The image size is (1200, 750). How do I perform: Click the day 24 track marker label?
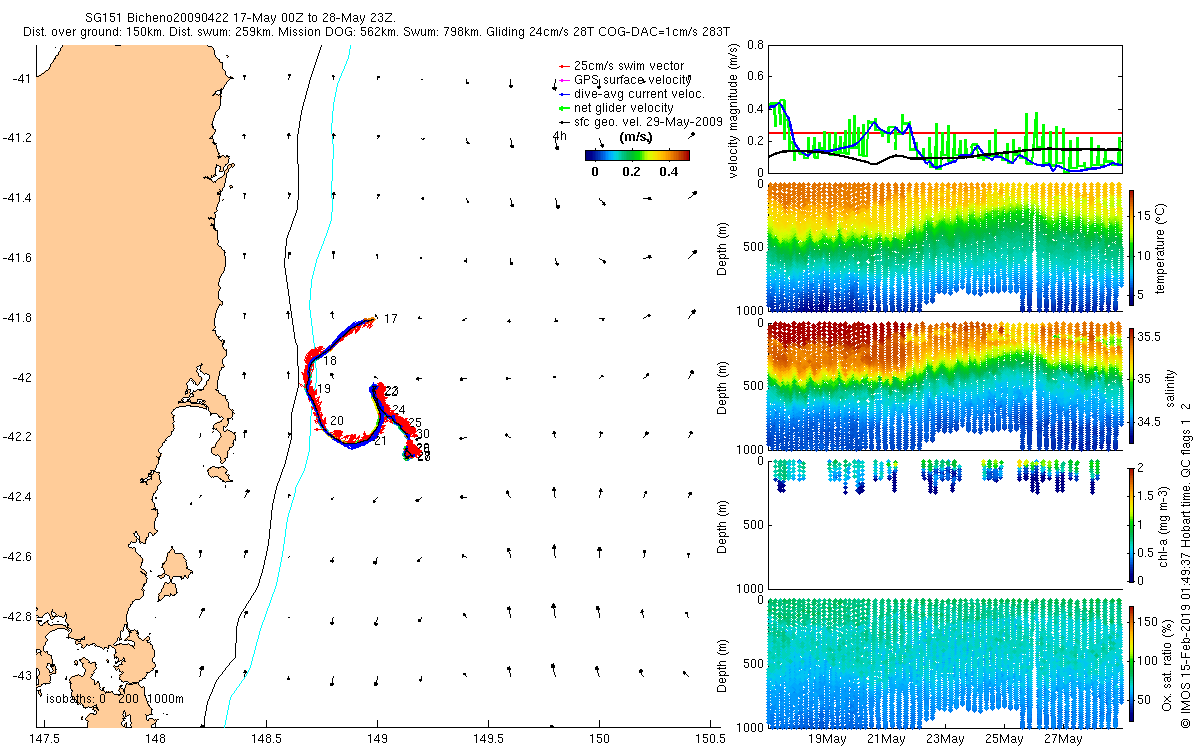pos(399,410)
